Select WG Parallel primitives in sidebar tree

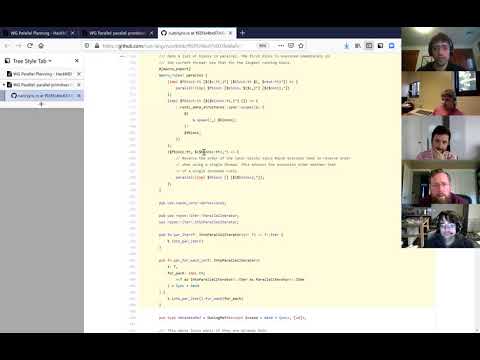[42, 85]
